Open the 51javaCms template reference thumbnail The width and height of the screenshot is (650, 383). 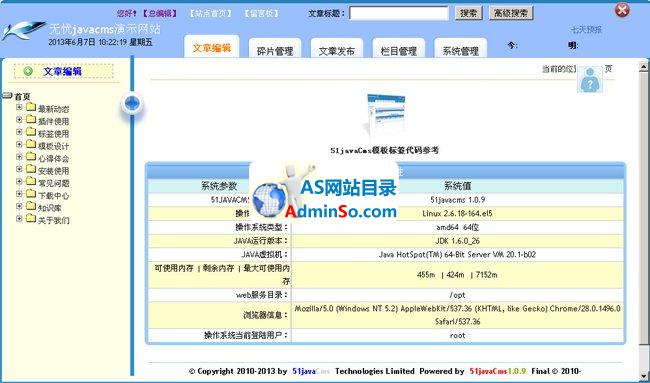click(x=385, y=115)
